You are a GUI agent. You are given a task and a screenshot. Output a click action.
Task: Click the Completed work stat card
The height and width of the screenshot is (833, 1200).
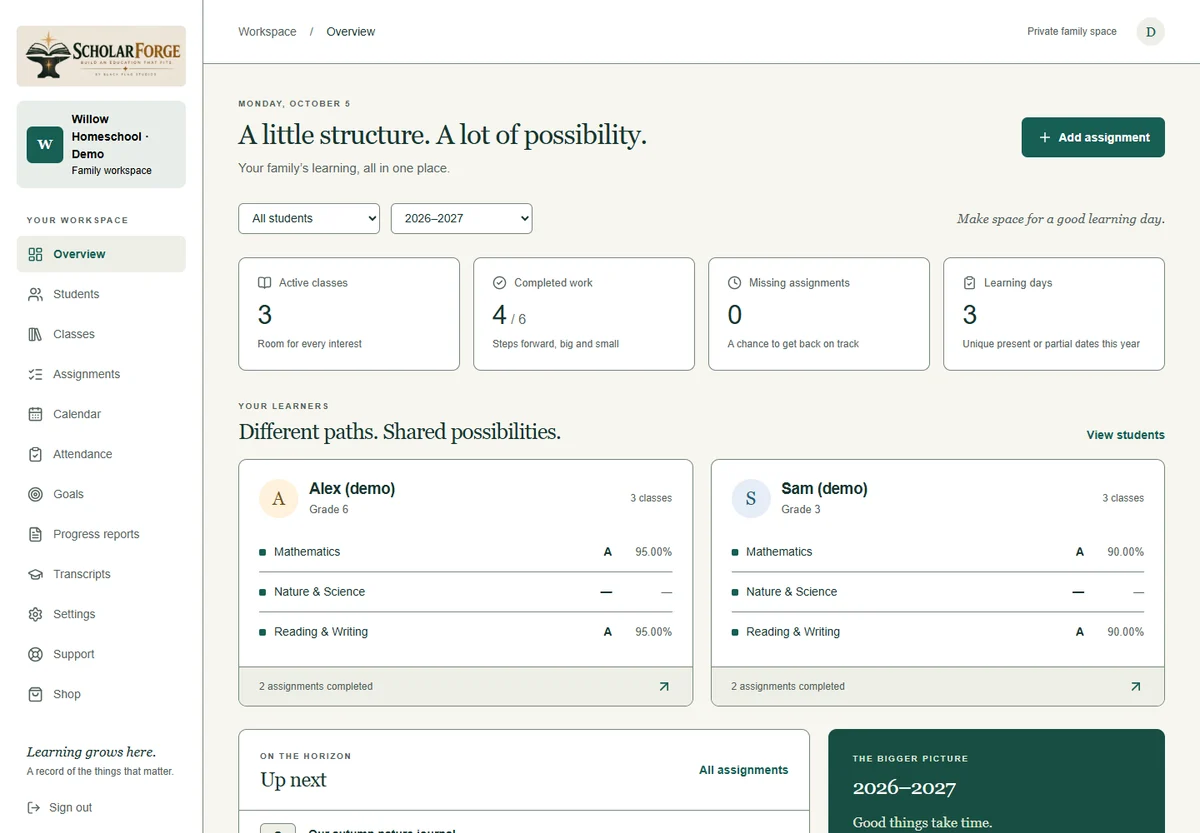coord(584,314)
